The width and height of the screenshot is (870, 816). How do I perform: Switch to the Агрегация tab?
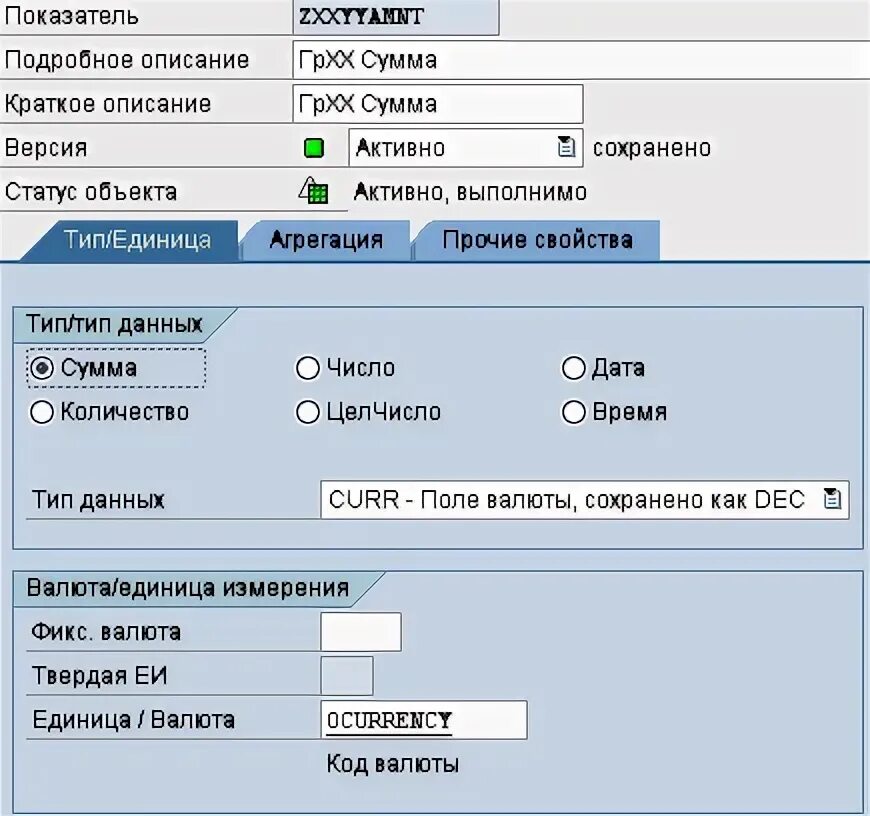pos(325,239)
